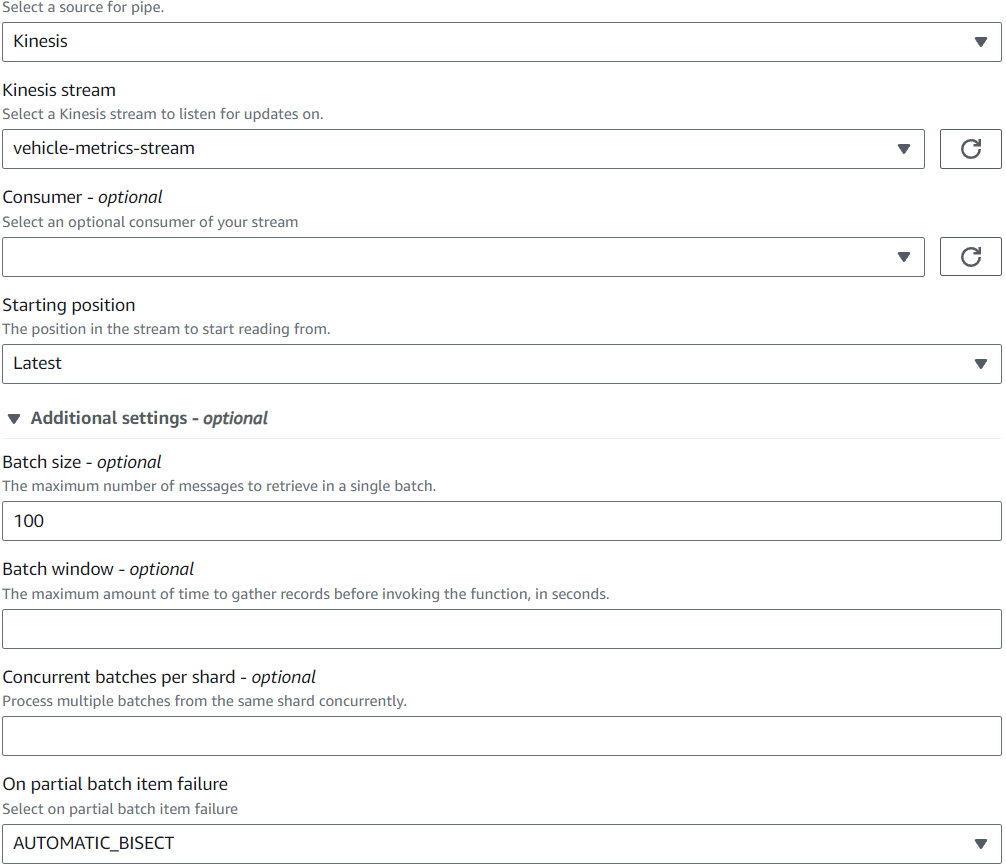Image resolution: width=1006 pixels, height=864 pixels.
Task: Click the "Starting position" field label
Action: tap(69, 305)
